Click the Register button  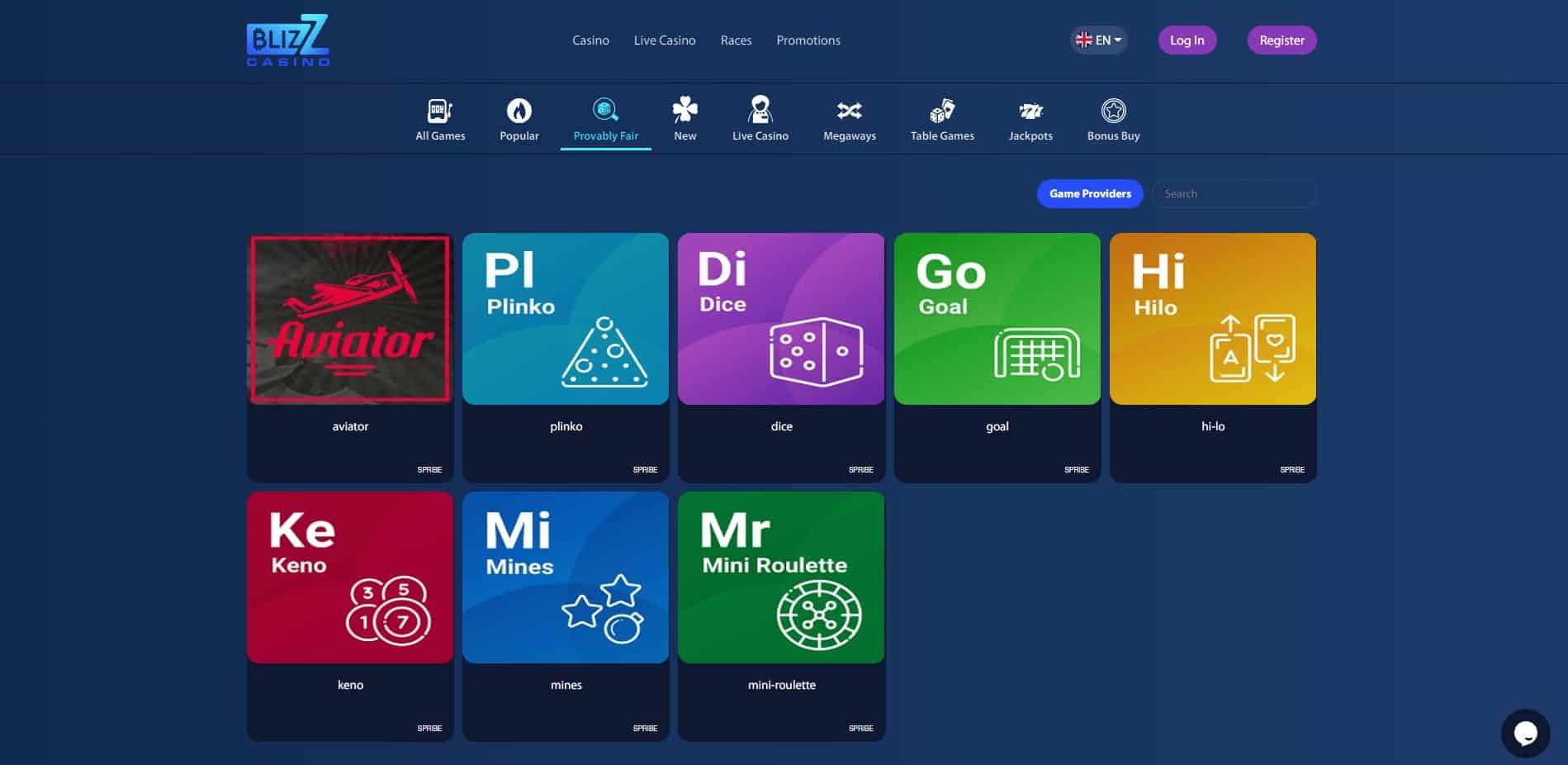click(x=1281, y=40)
